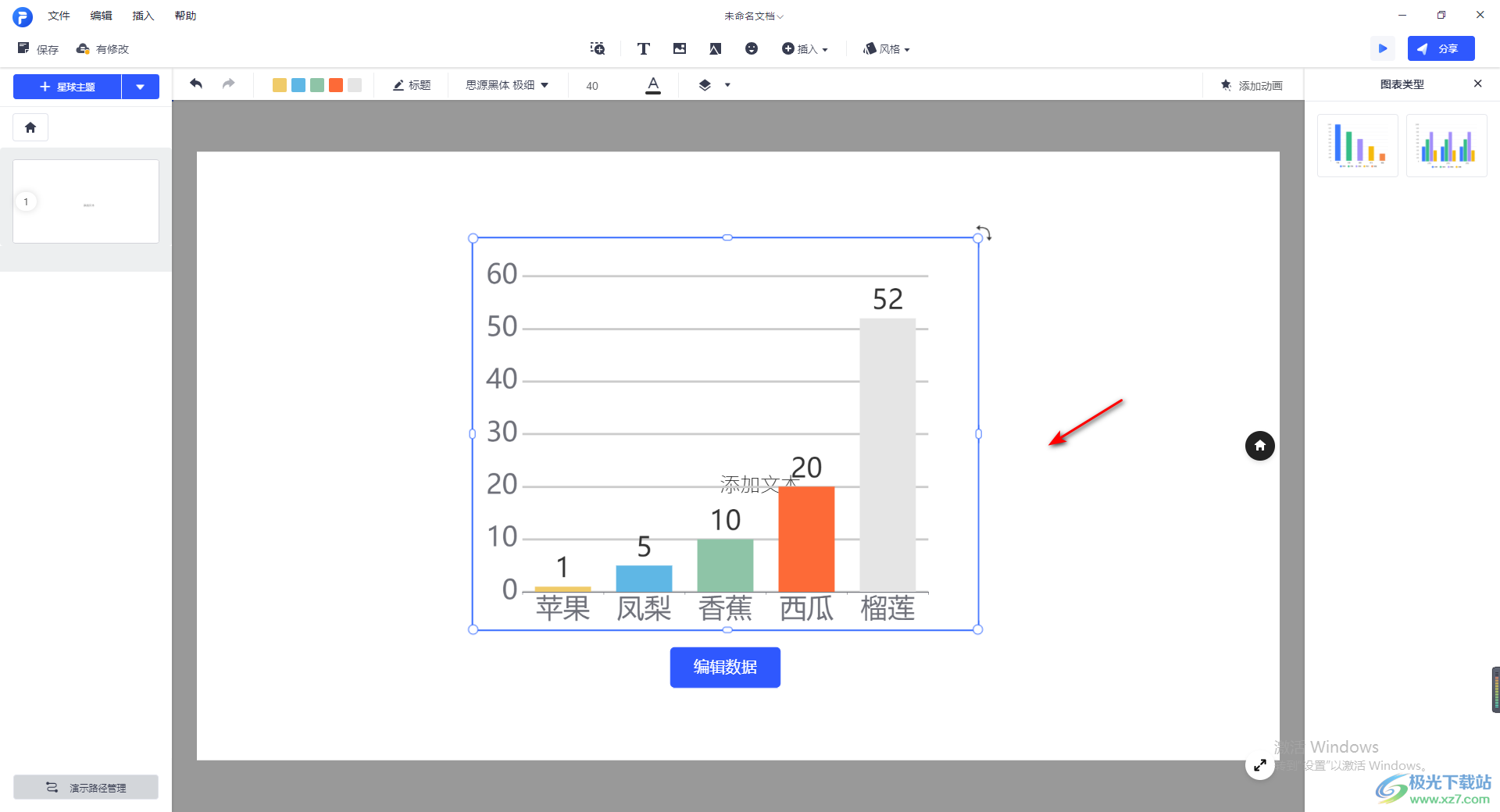Viewport: 1500px width, 812px height.
Task: Click the value label 52
Action: point(887,299)
